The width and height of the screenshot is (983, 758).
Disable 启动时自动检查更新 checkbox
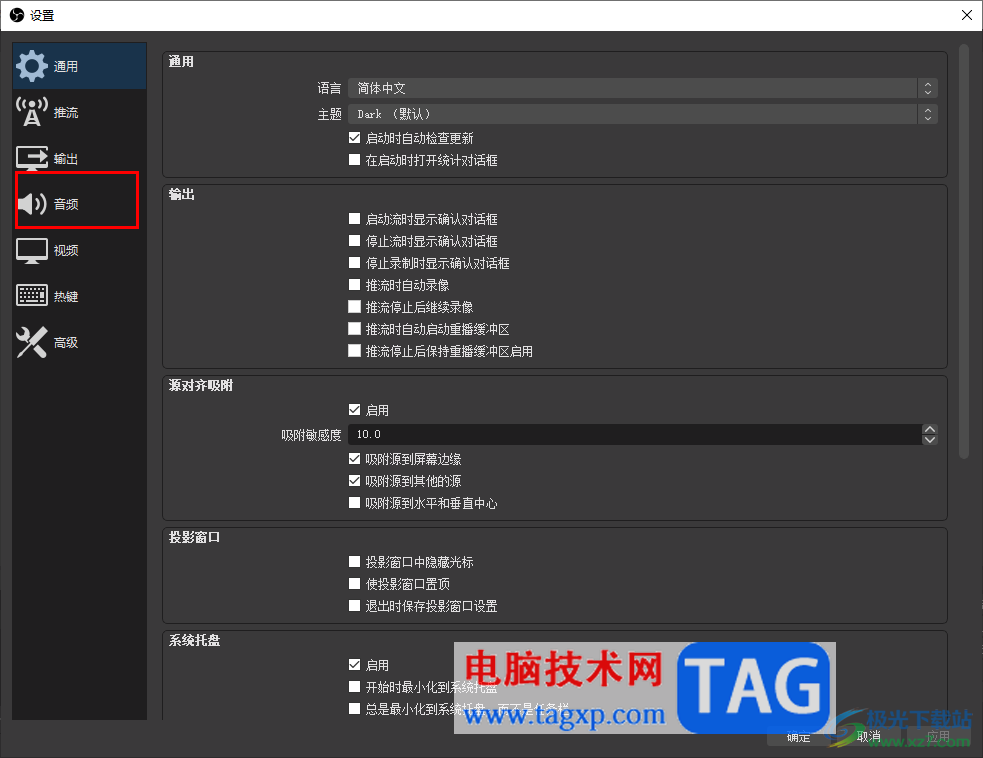click(354, 137)
